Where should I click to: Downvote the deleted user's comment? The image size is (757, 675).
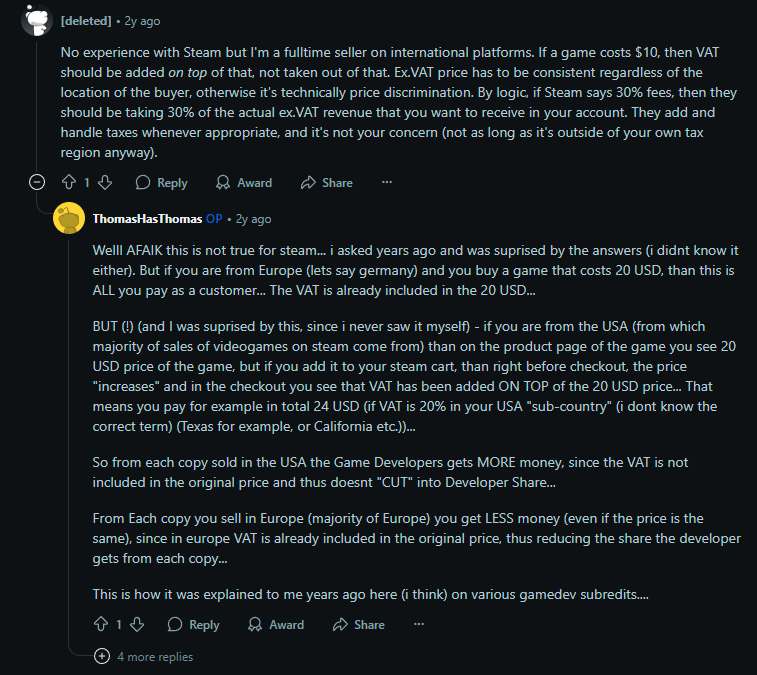(x=105, y=183)
